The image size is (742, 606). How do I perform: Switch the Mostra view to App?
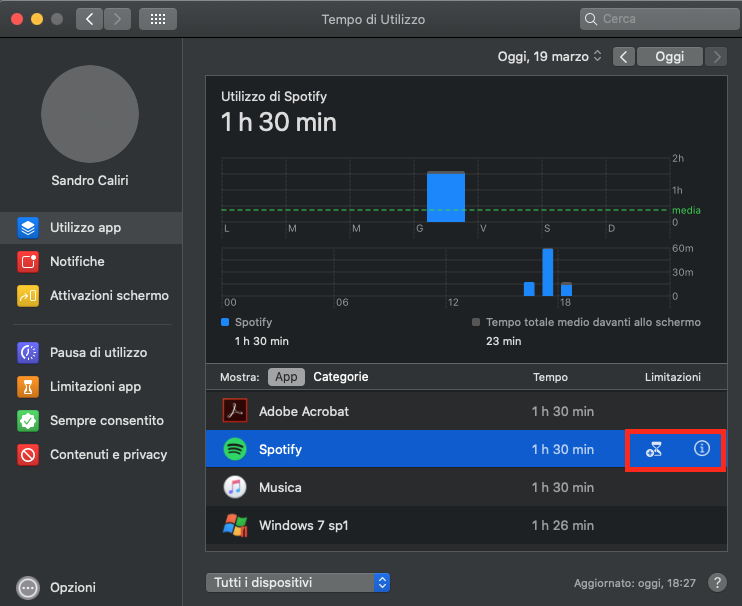click(286, 377)
